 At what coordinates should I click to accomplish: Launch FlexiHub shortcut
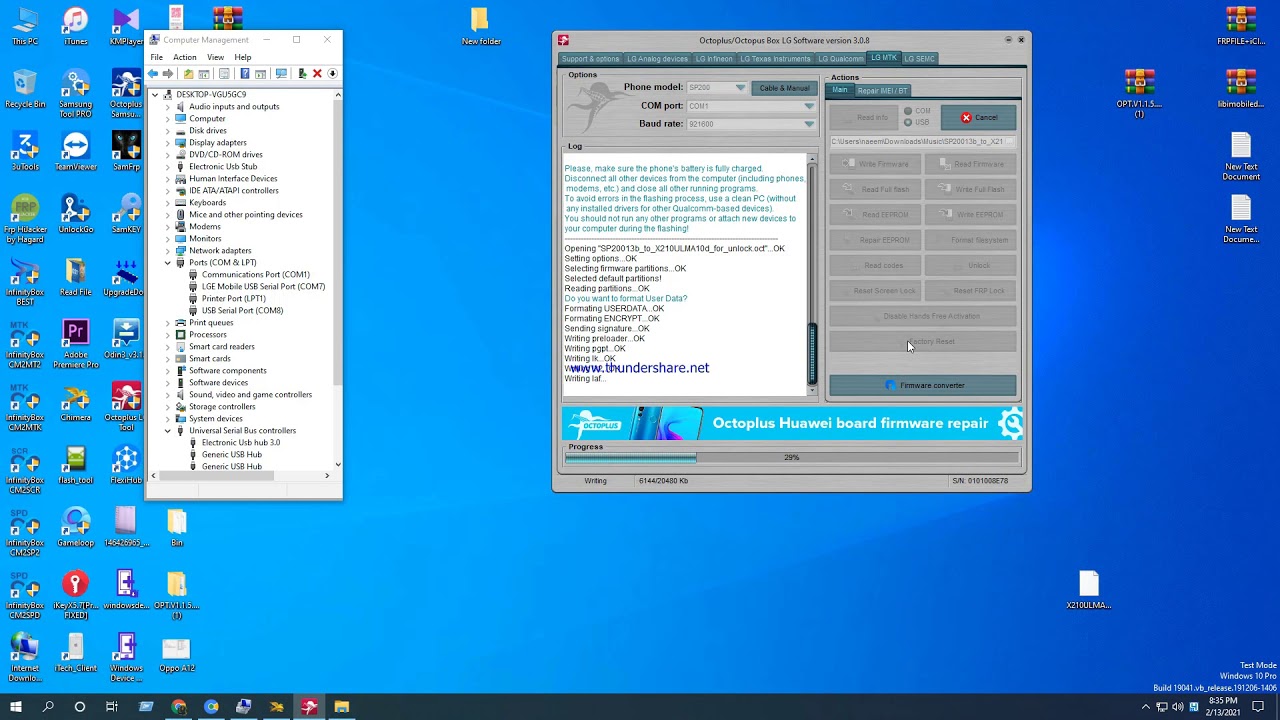click(x=126, y=465)
